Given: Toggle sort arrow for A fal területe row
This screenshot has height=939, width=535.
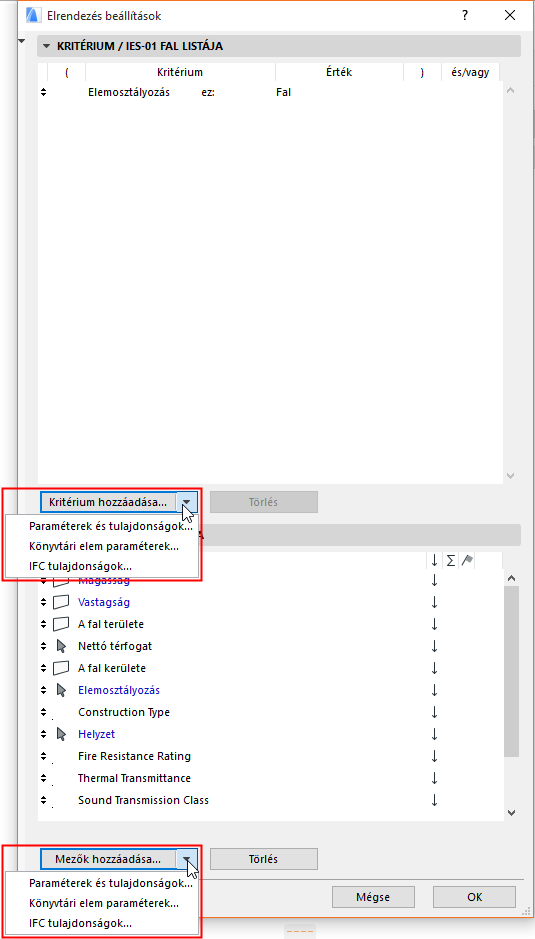Looking at the screenshot, I should [434, 624].
